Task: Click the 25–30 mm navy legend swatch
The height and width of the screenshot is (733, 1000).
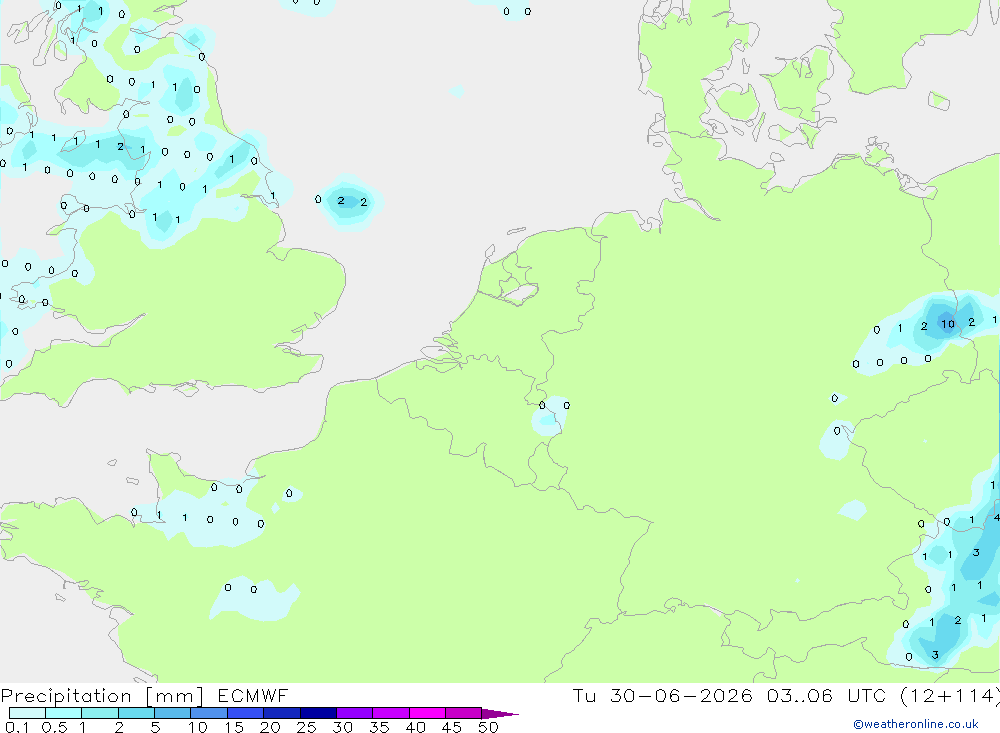Action: pyautogui.click(x=318, y=713)
